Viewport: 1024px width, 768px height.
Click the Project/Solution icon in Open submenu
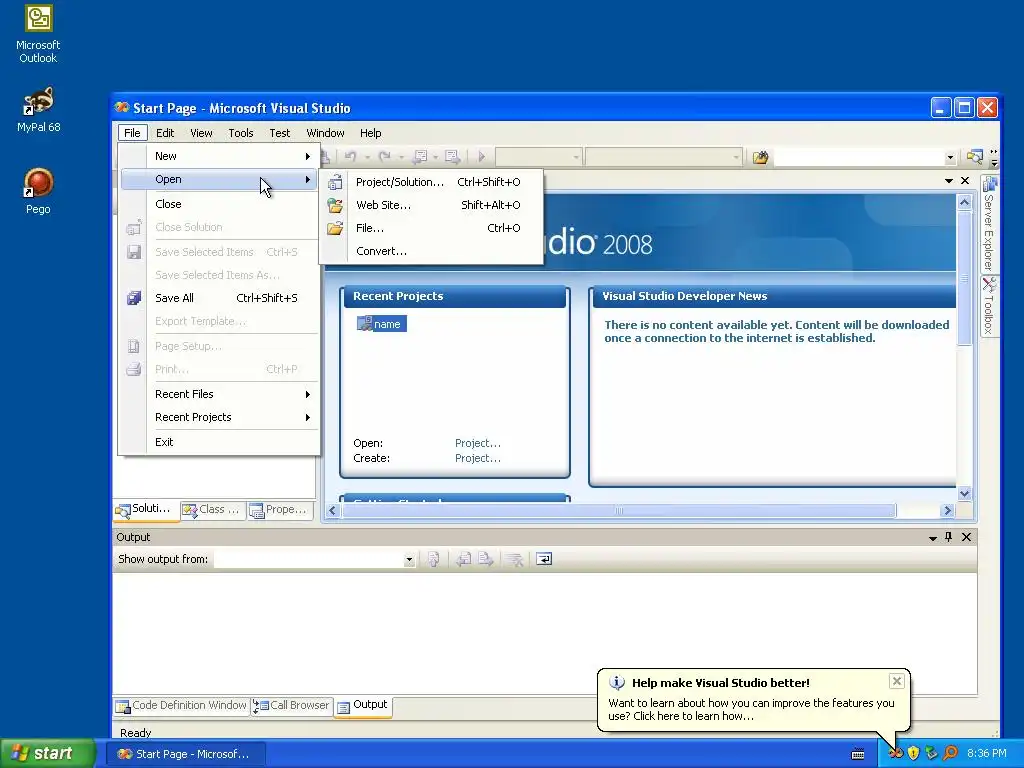pyautogui.click(x=335, y=182)
